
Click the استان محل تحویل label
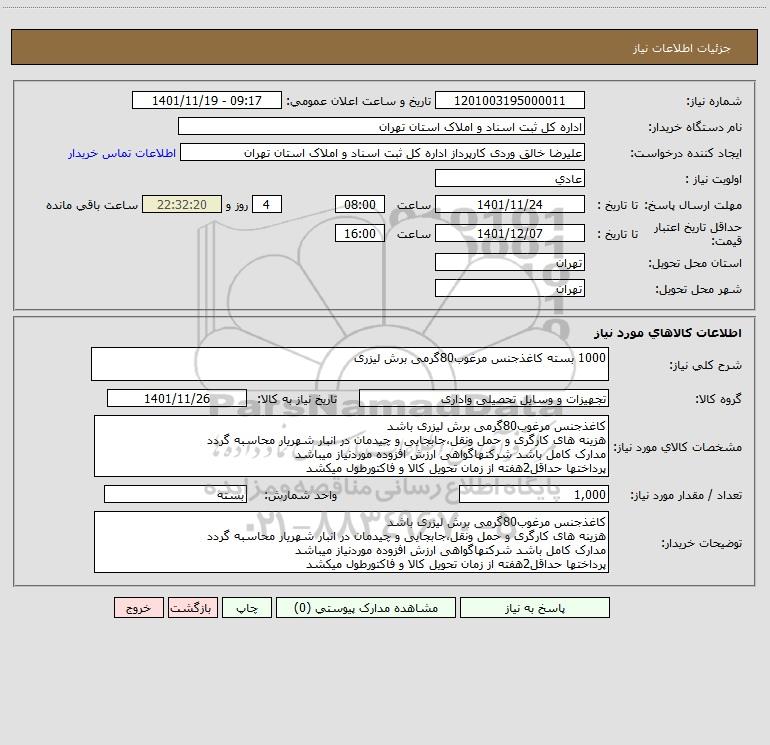[695, 263]
